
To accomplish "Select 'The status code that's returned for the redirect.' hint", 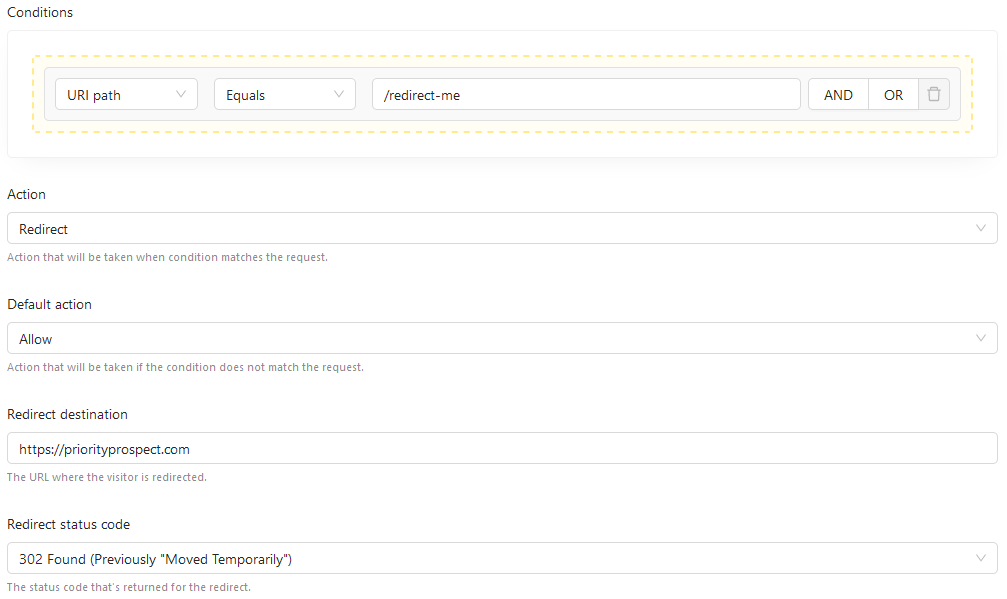I will click(128, 587).
